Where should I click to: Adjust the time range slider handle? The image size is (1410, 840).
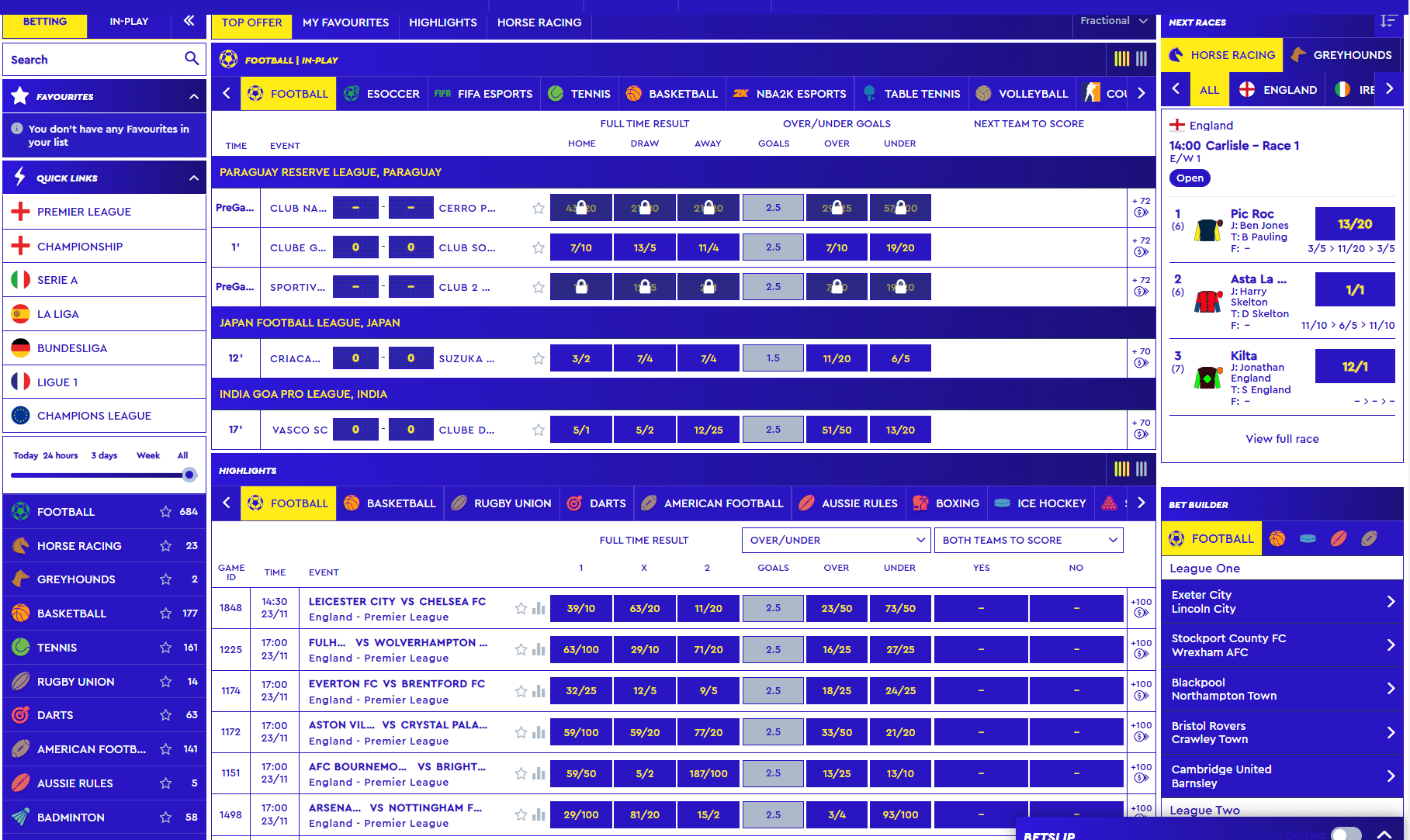(189, 475)
